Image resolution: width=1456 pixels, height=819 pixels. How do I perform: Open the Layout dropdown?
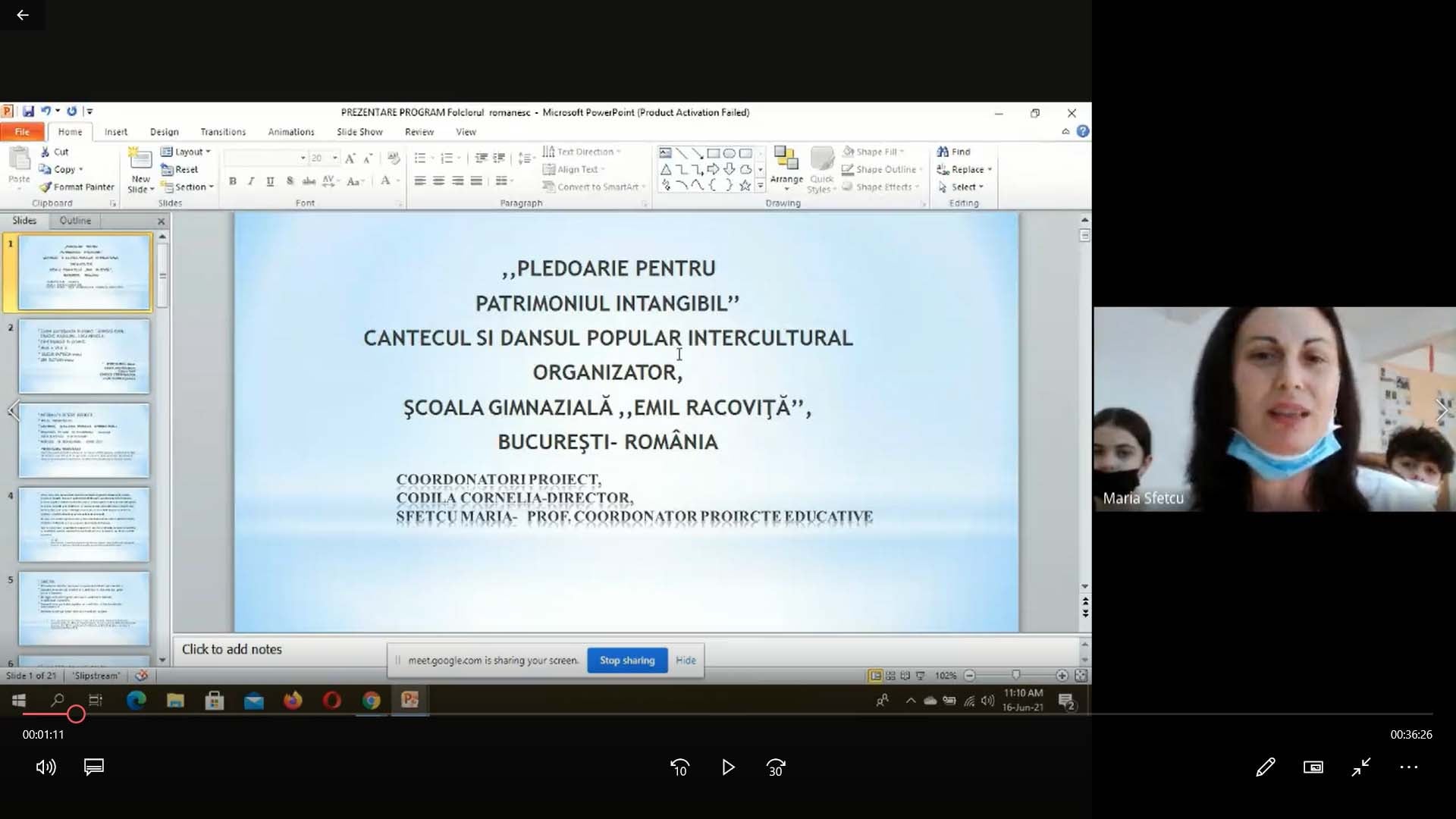point(186,152)
